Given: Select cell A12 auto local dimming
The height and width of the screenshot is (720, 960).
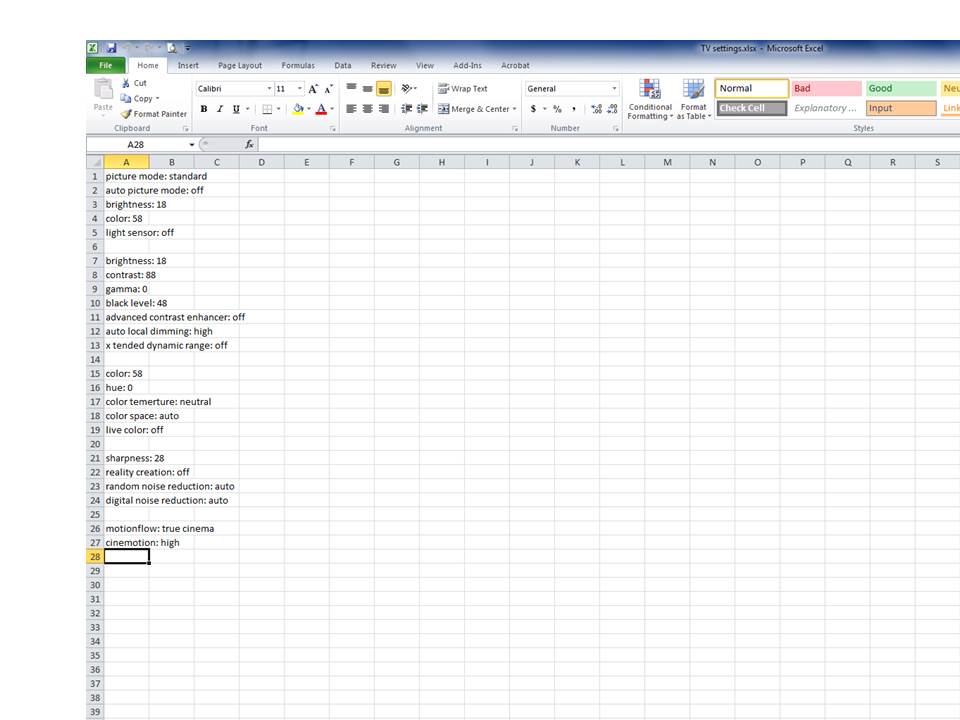Looking at the screenshot, I should [x=127, y=331].
